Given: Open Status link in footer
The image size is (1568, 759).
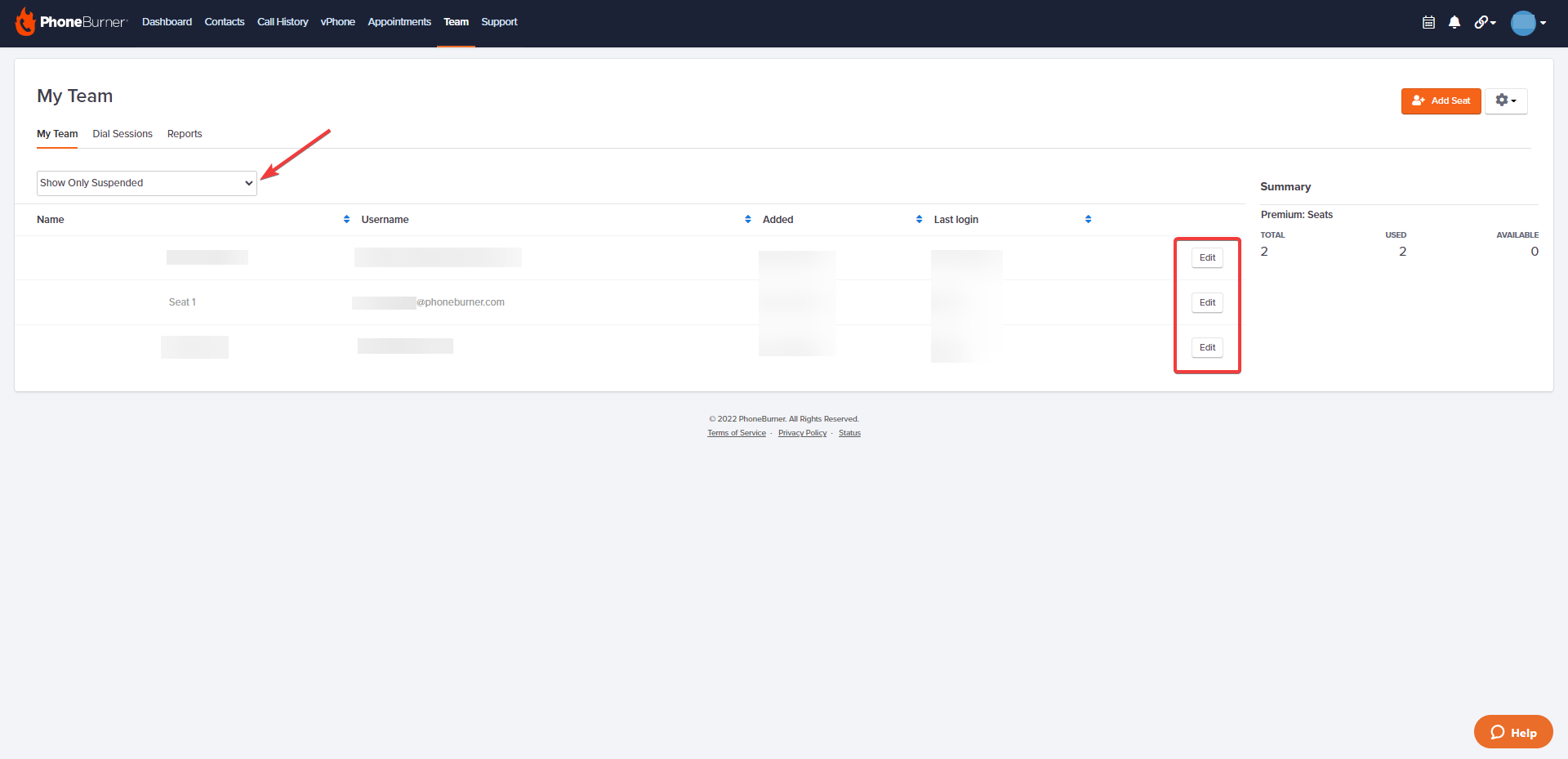Looking at the screenshot, I should (x=849, y=433).
